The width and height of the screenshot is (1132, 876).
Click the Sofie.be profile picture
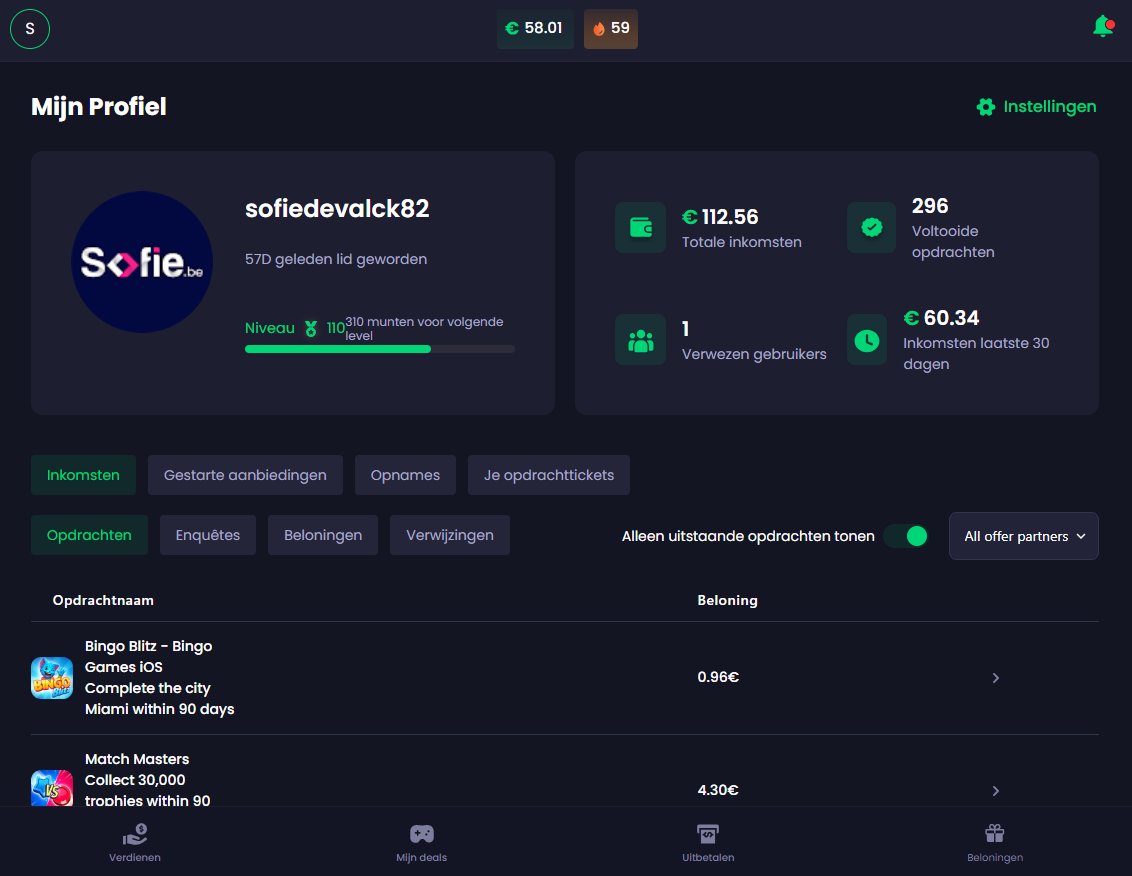[142, 262]
